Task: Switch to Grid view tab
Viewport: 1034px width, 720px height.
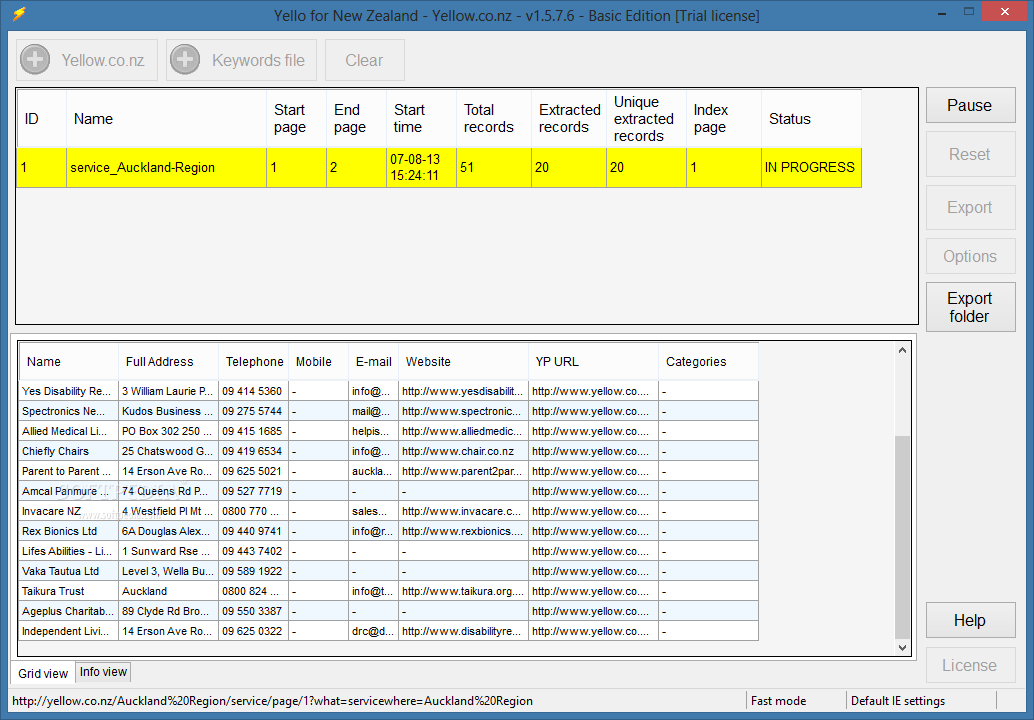Action: [43, 673]
